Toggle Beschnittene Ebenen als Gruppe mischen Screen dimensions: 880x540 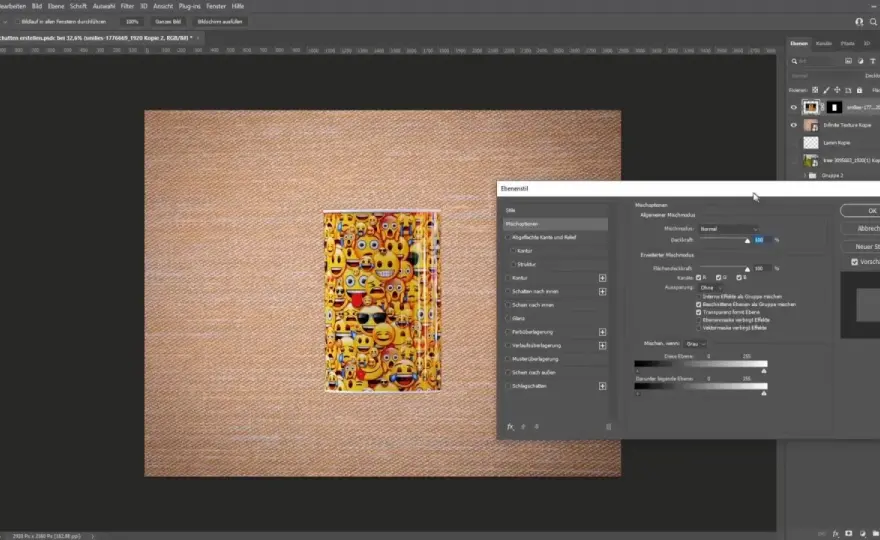[x=699, y=304]
